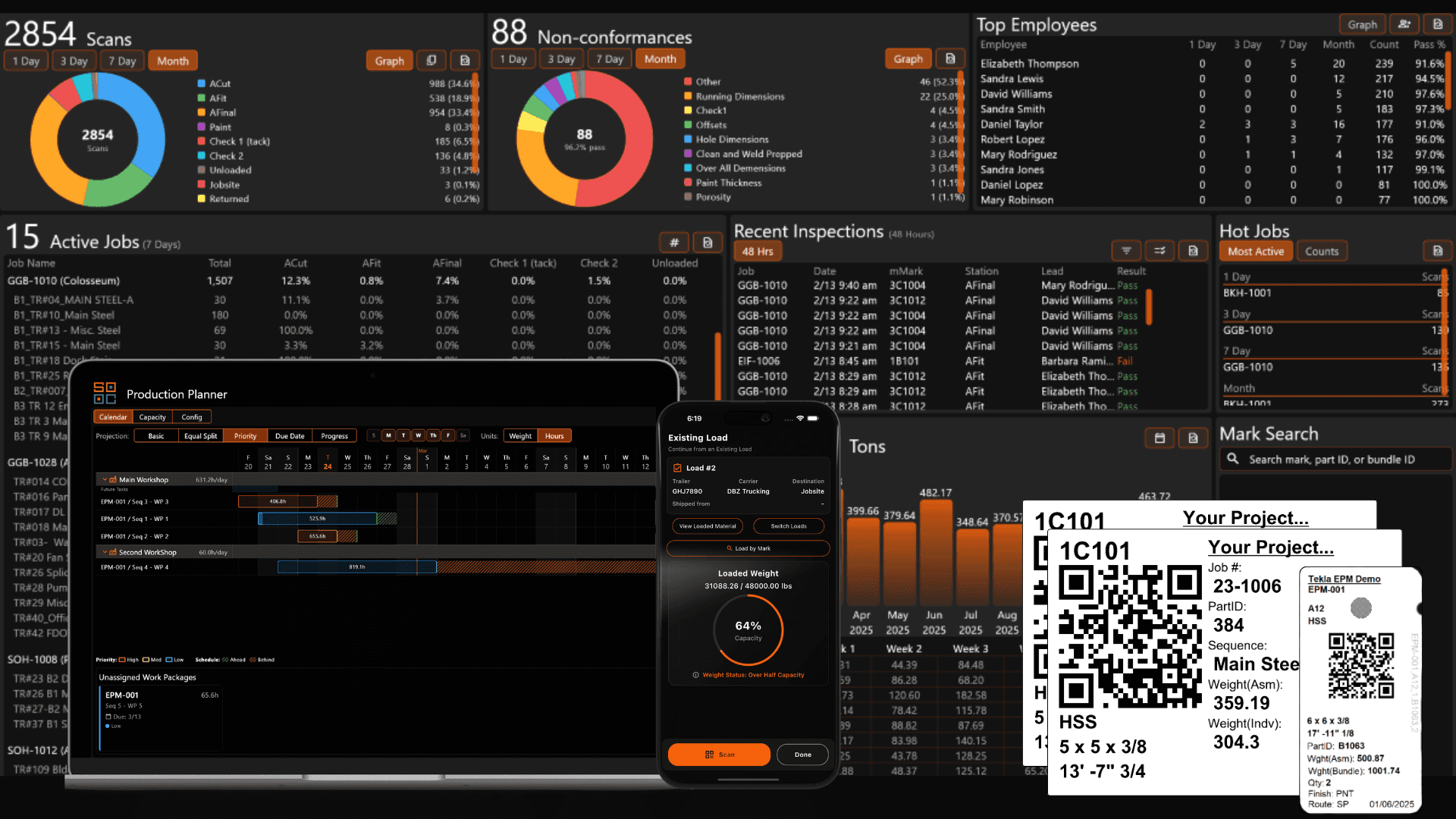The width and height of the screenshot is (1456, 819).
Task: Click the export report icon beside Scans Graph button
Action: 465,60
